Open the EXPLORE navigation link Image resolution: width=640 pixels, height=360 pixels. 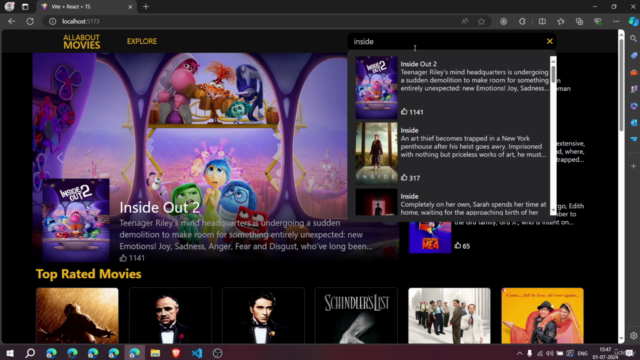pyautogui.click(x=142, y=41)
